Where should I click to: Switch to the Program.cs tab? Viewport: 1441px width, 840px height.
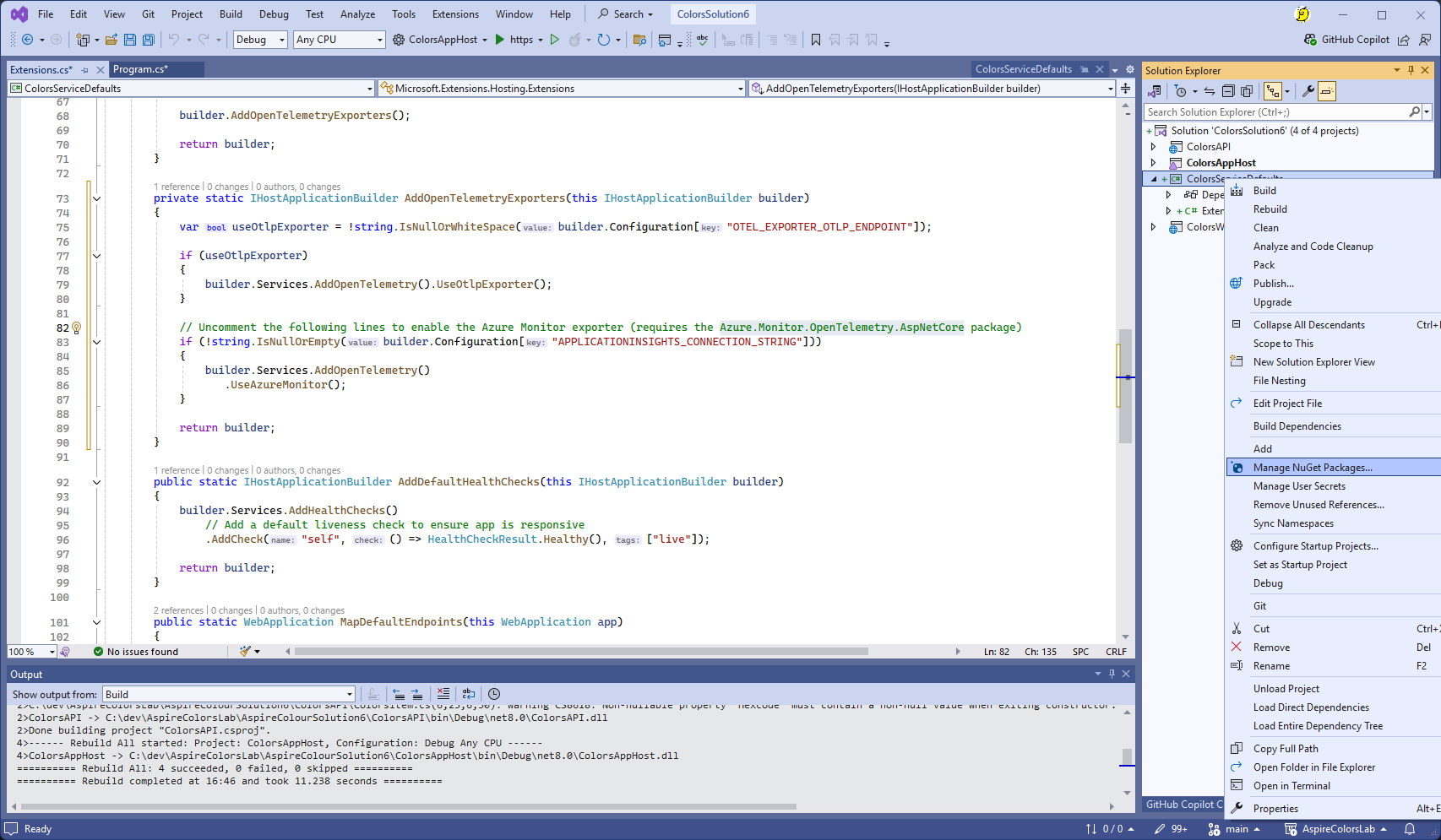(x=140, y=69)
